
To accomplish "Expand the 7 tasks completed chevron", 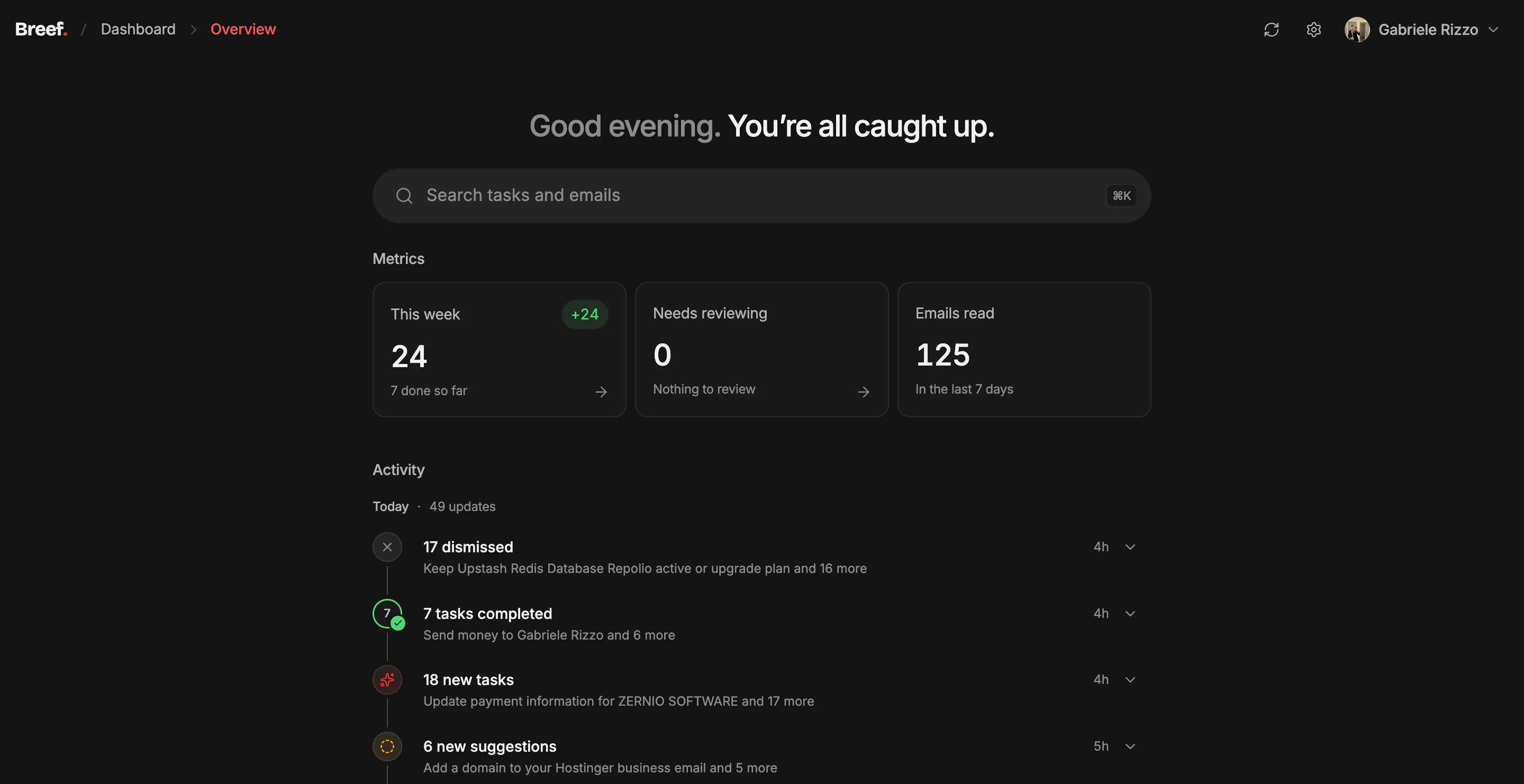I will click(1130, 614).
